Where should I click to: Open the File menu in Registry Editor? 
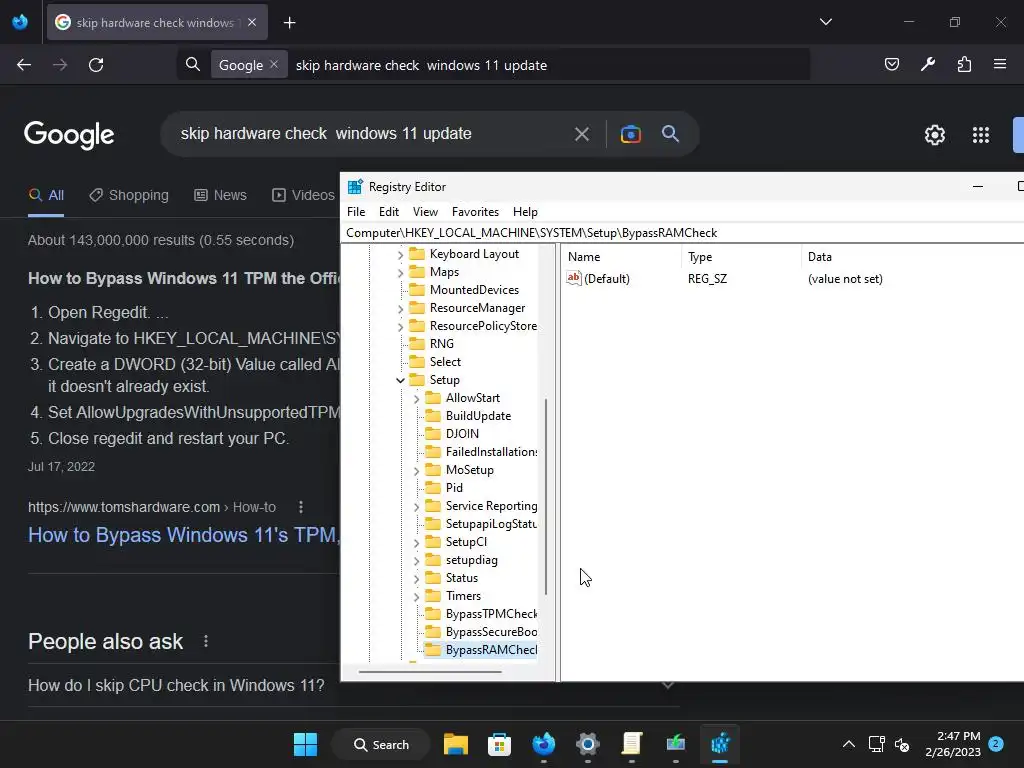click(x=356, y=212)
